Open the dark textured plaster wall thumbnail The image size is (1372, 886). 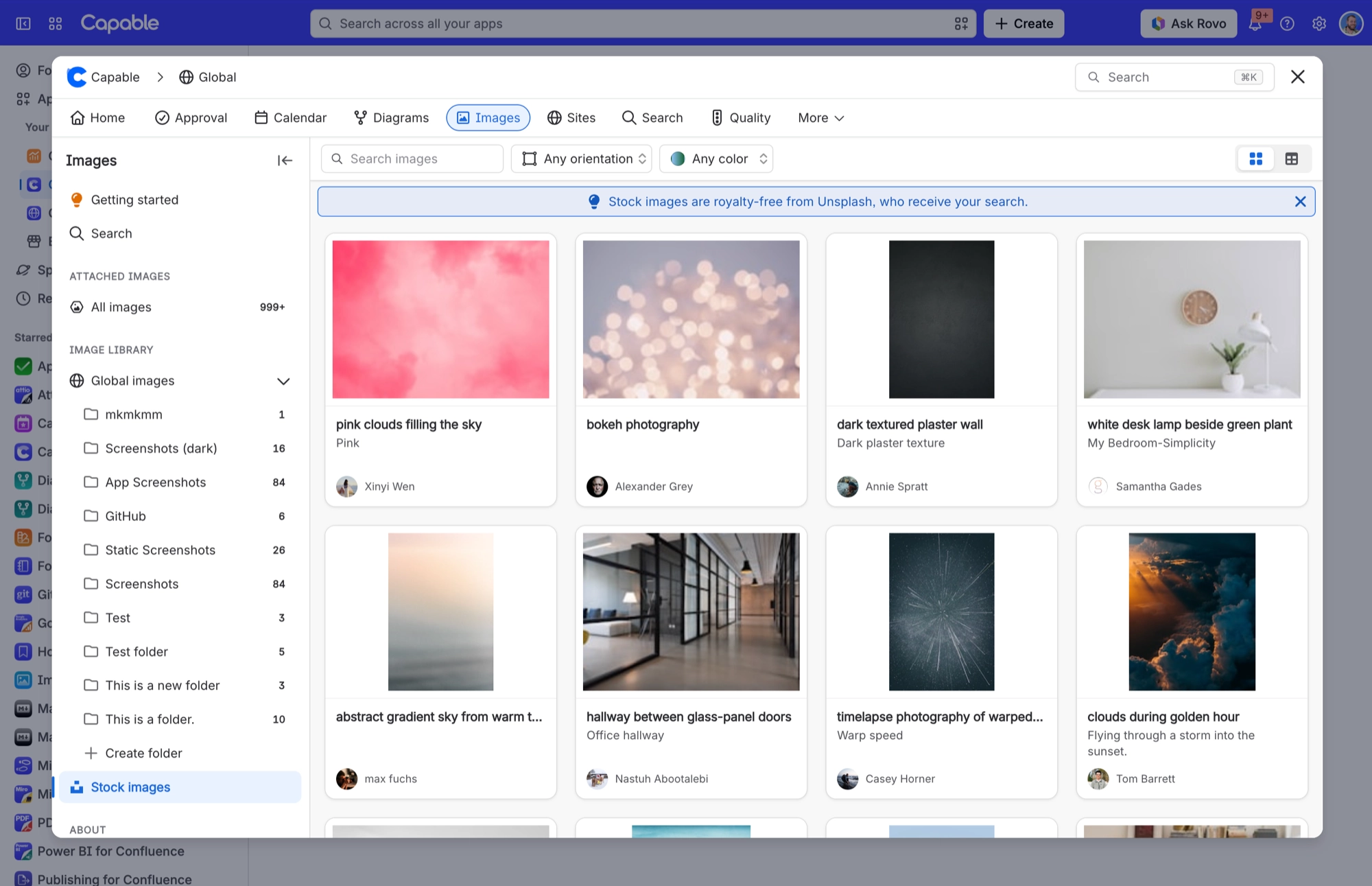941,319
